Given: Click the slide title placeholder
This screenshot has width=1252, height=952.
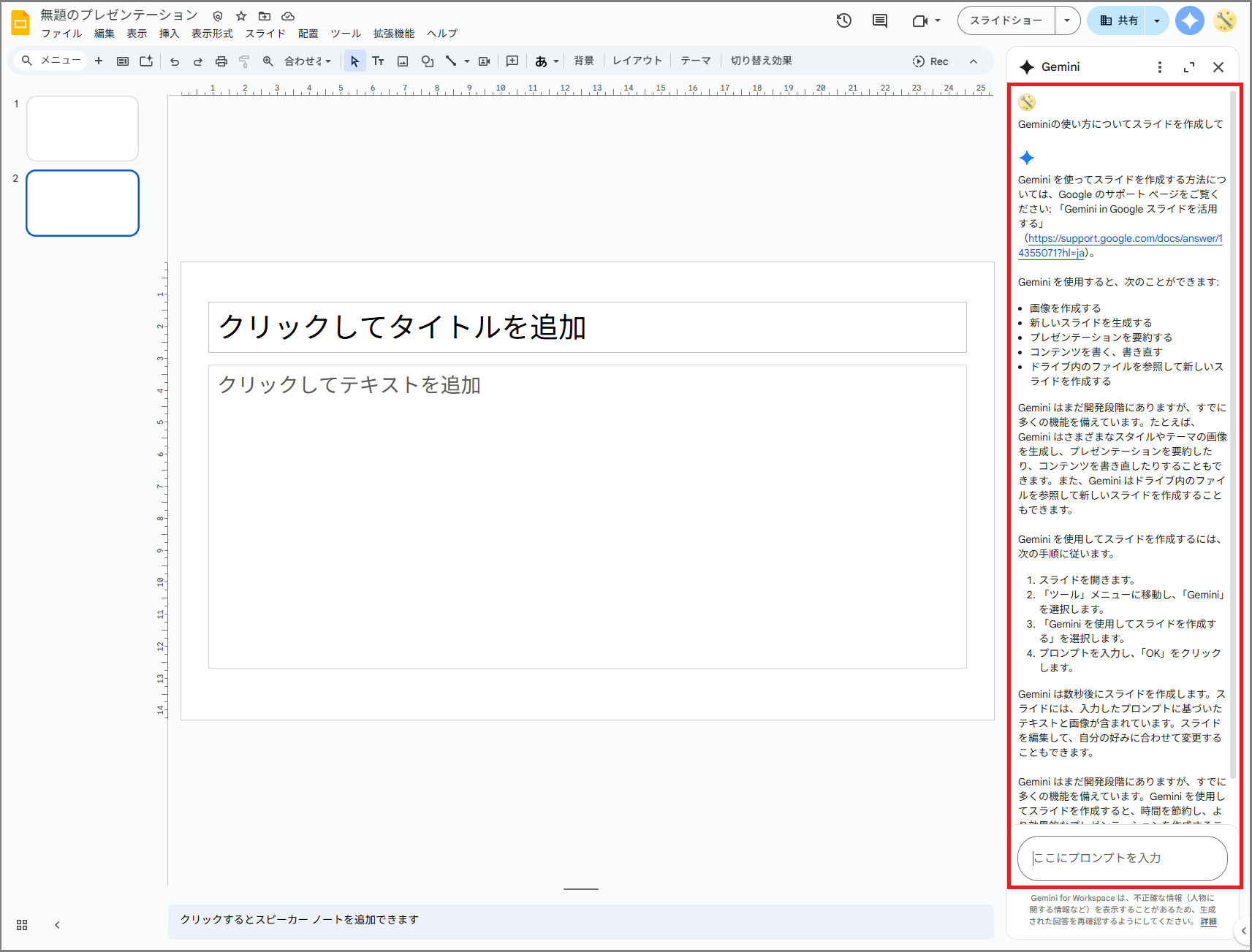Looking at the screenshot, I should (x=588, y=327).
